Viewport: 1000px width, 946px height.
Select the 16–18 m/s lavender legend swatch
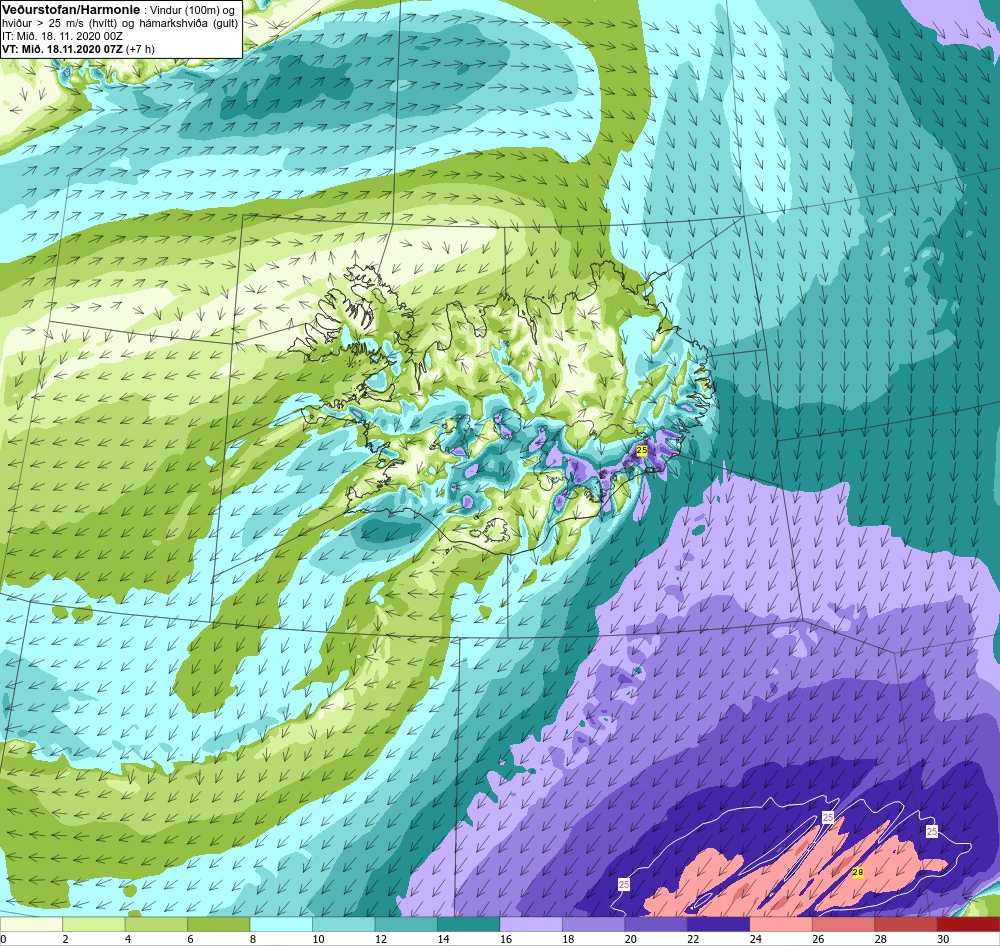(531, 924)
